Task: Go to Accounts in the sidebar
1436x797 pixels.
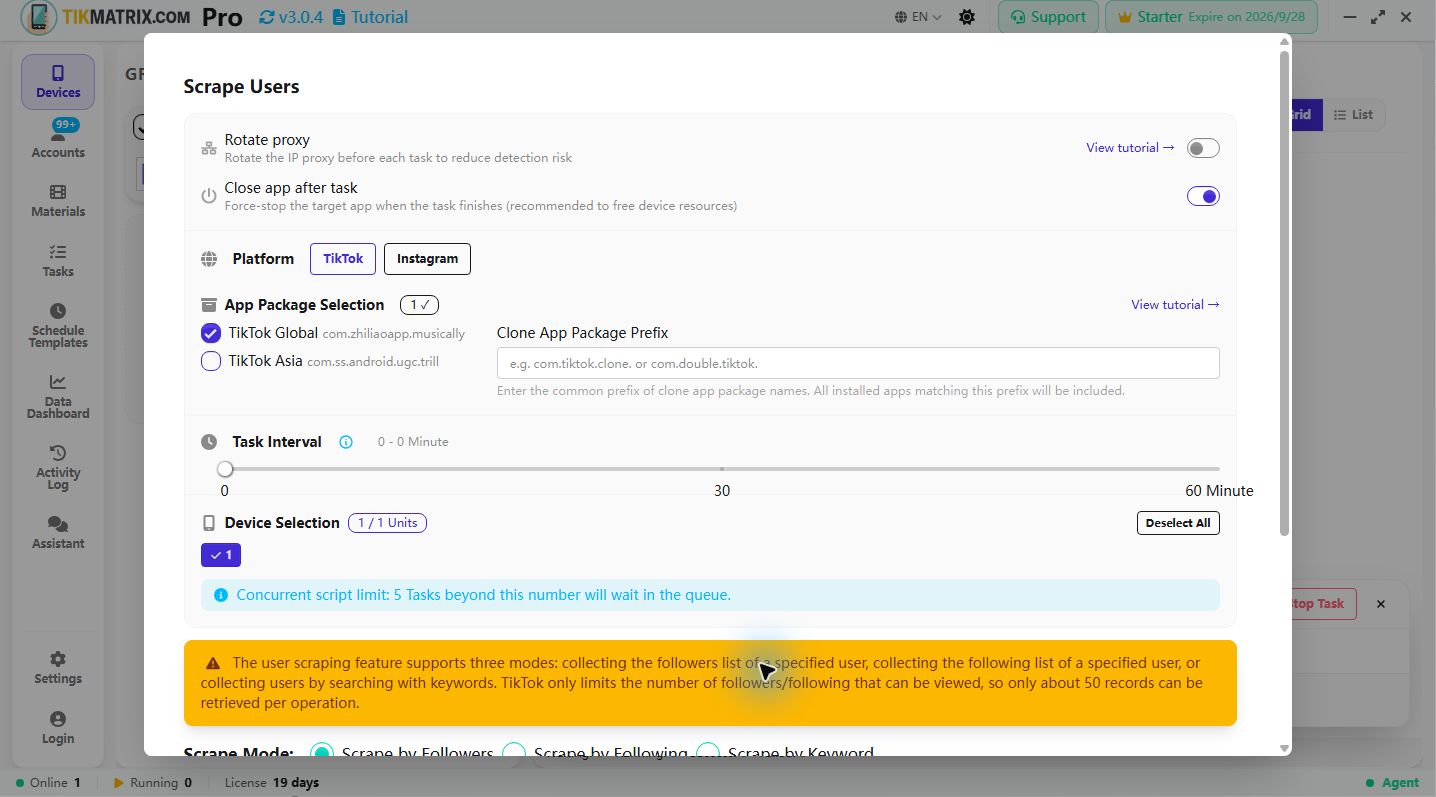Action: pyautogui.click(x=58, y=140)
